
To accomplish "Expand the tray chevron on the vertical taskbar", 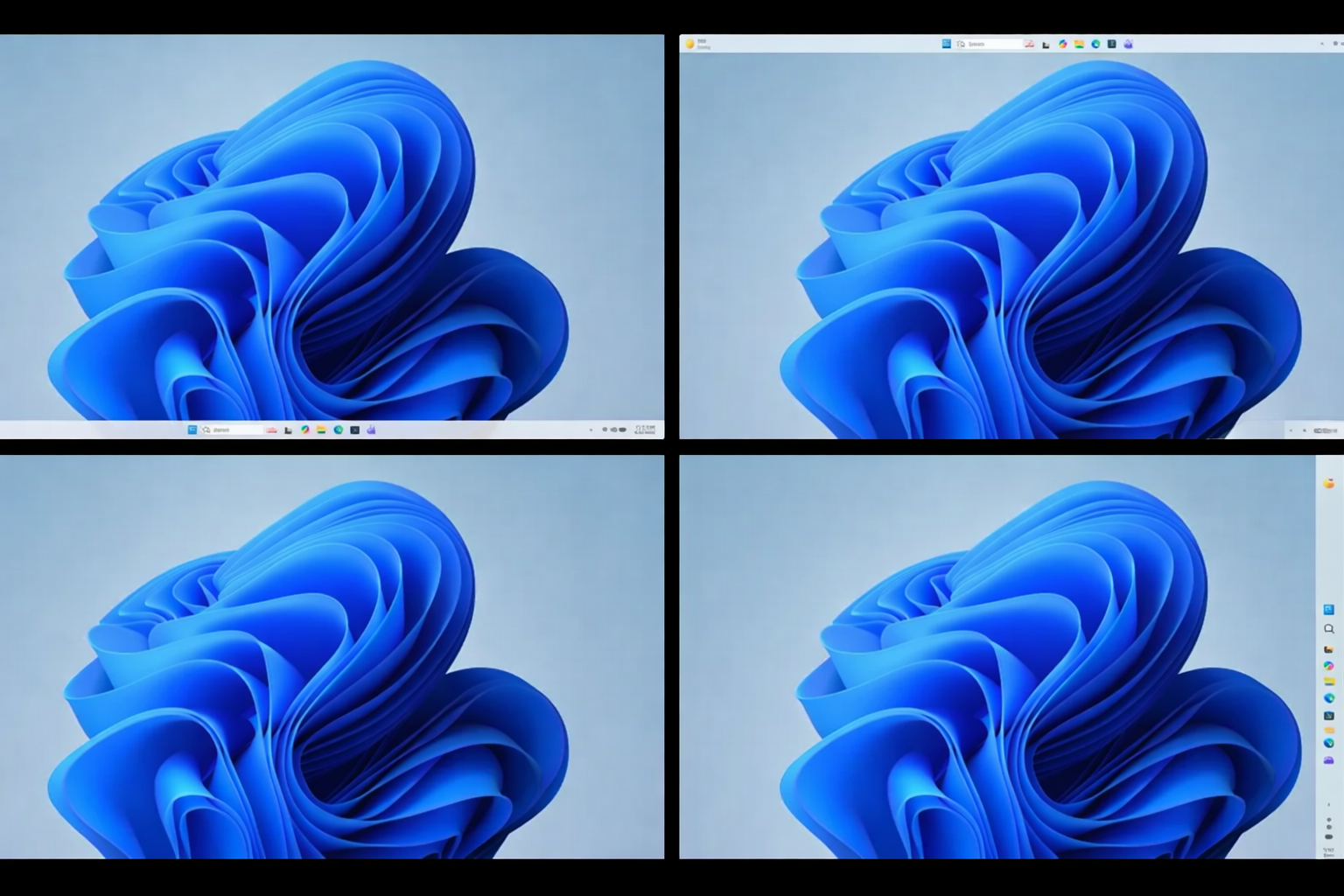I will tap(1329, 804).
